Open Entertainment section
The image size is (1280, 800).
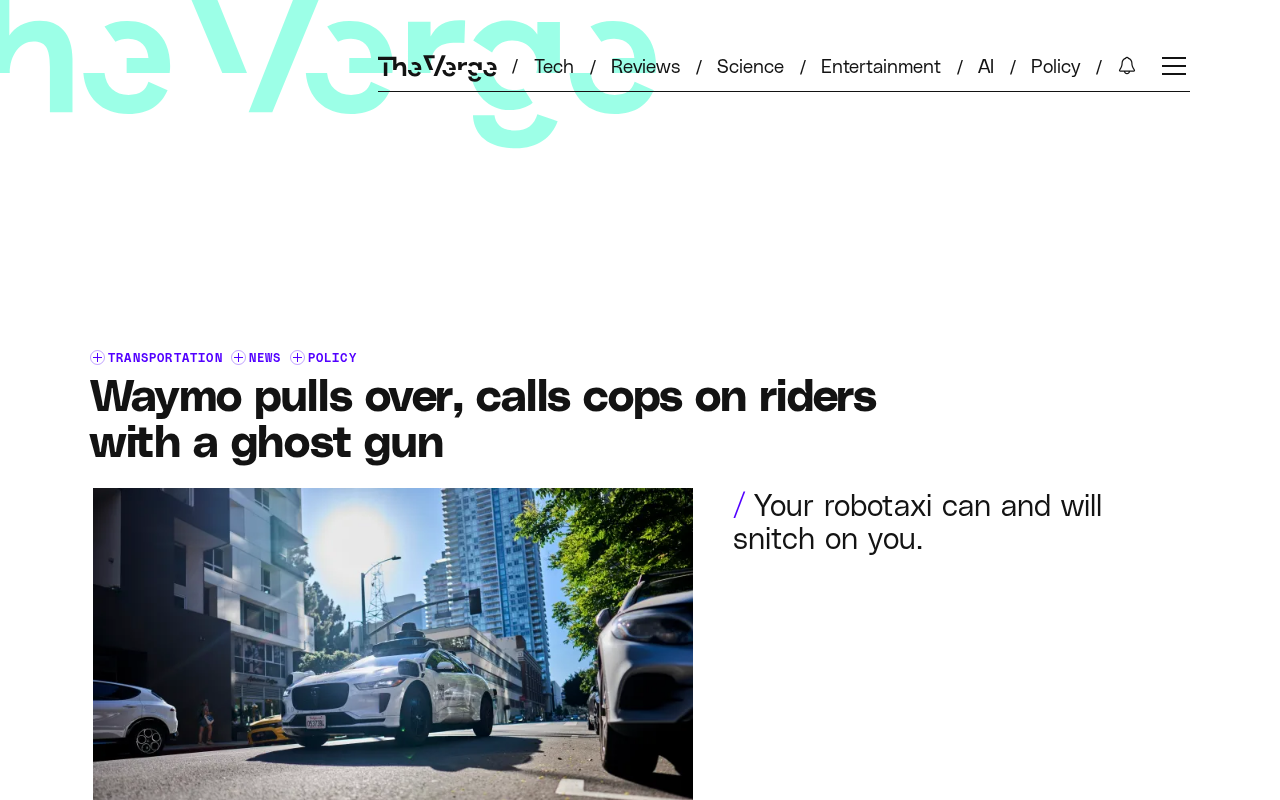881,66
